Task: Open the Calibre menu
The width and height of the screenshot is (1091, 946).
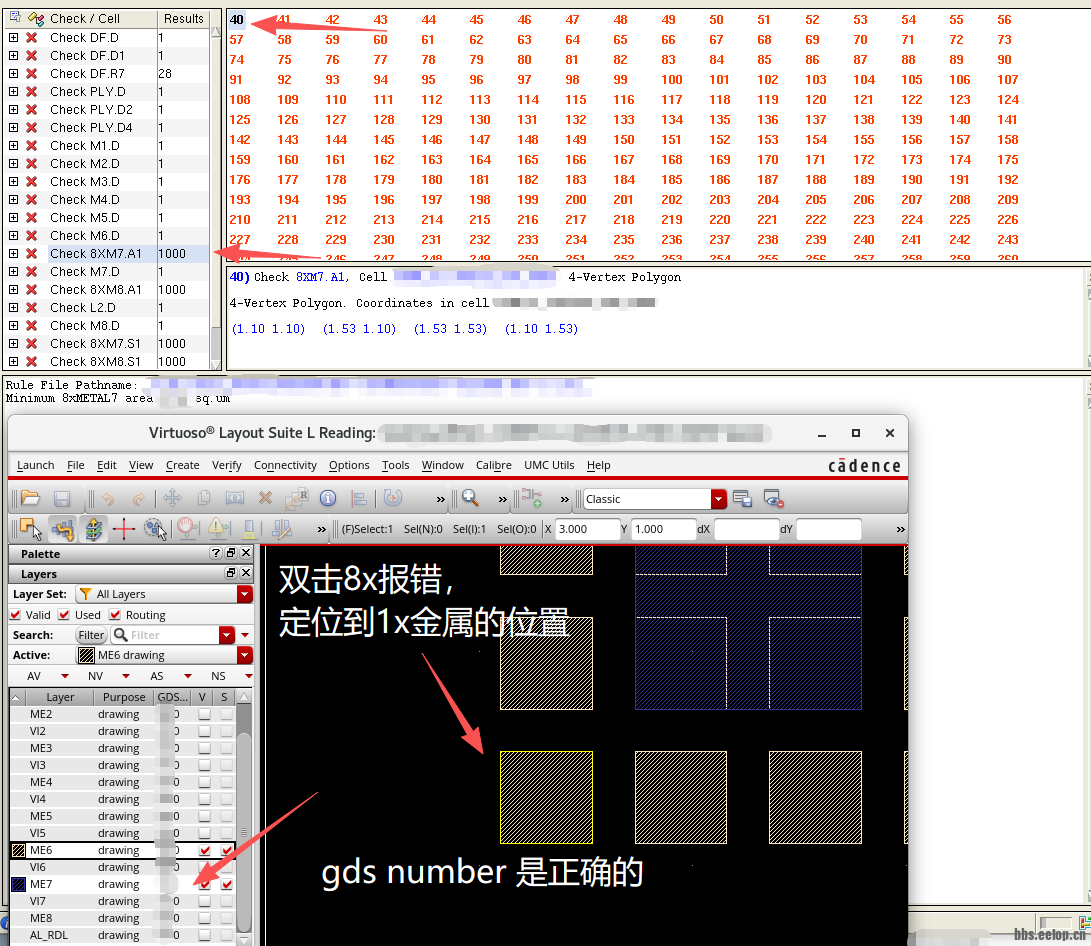Action: [493, 465]
